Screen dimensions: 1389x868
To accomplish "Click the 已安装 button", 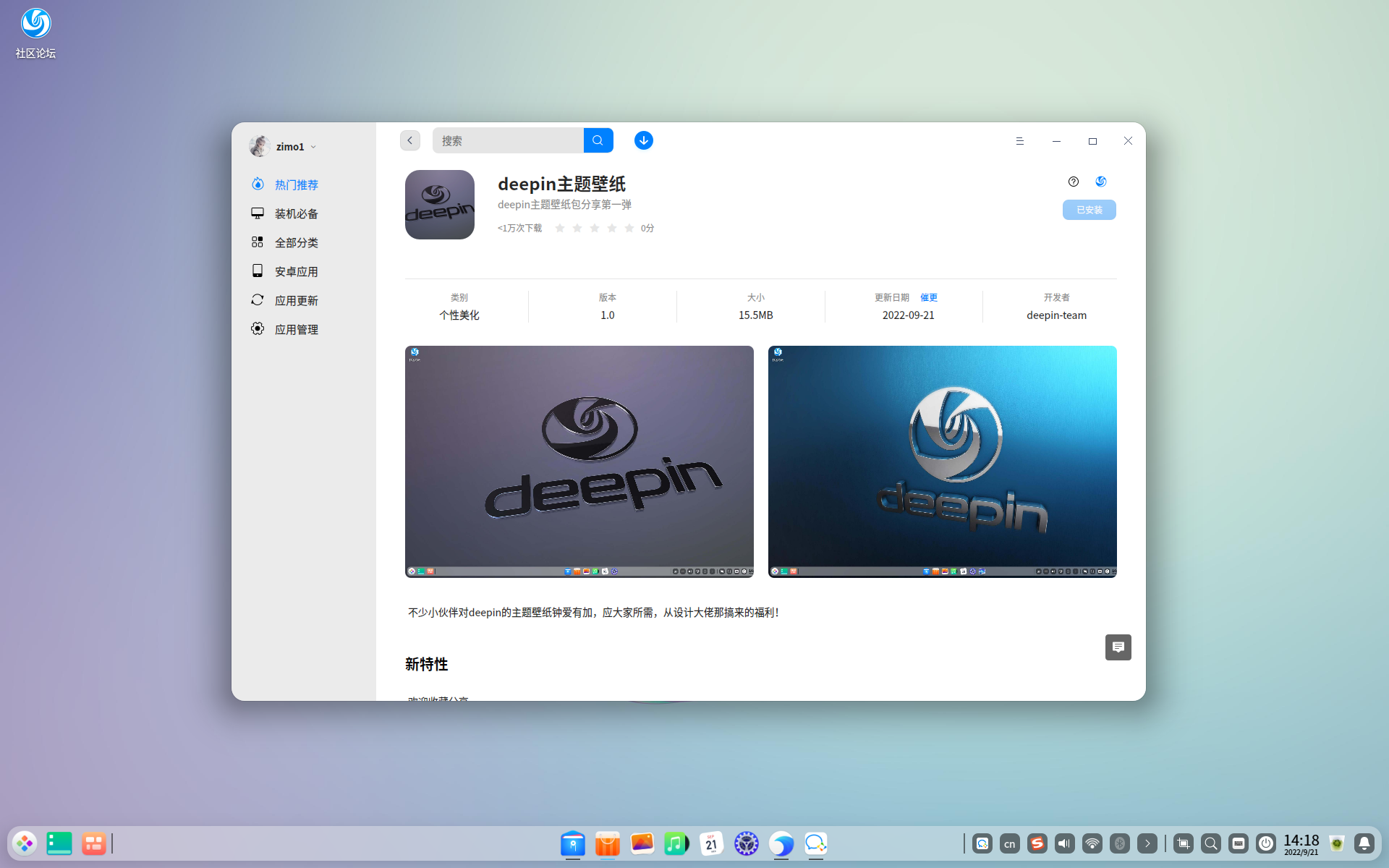I will pos(1089,210).
